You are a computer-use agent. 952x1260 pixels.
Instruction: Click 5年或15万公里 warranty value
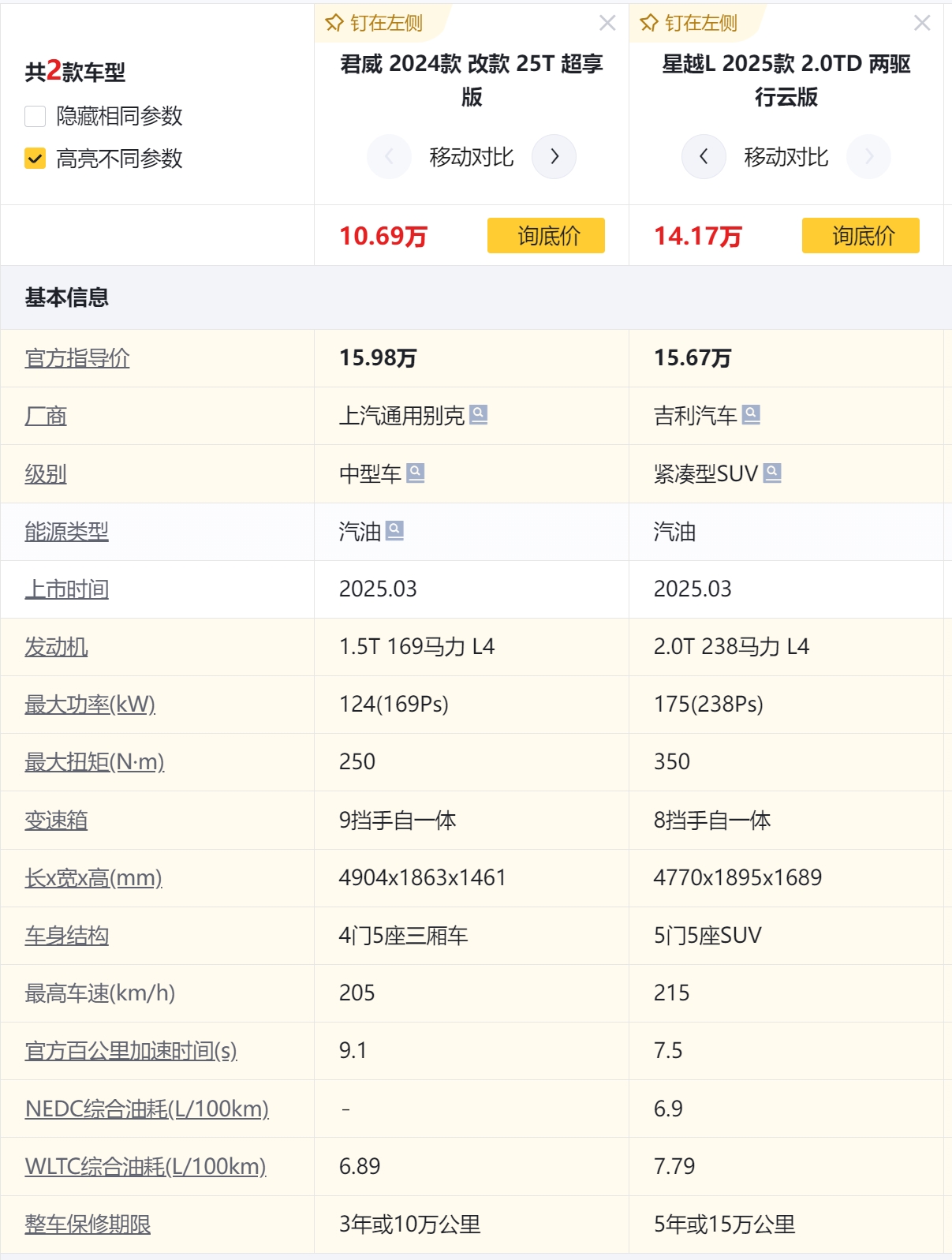tap(724, 1224)
